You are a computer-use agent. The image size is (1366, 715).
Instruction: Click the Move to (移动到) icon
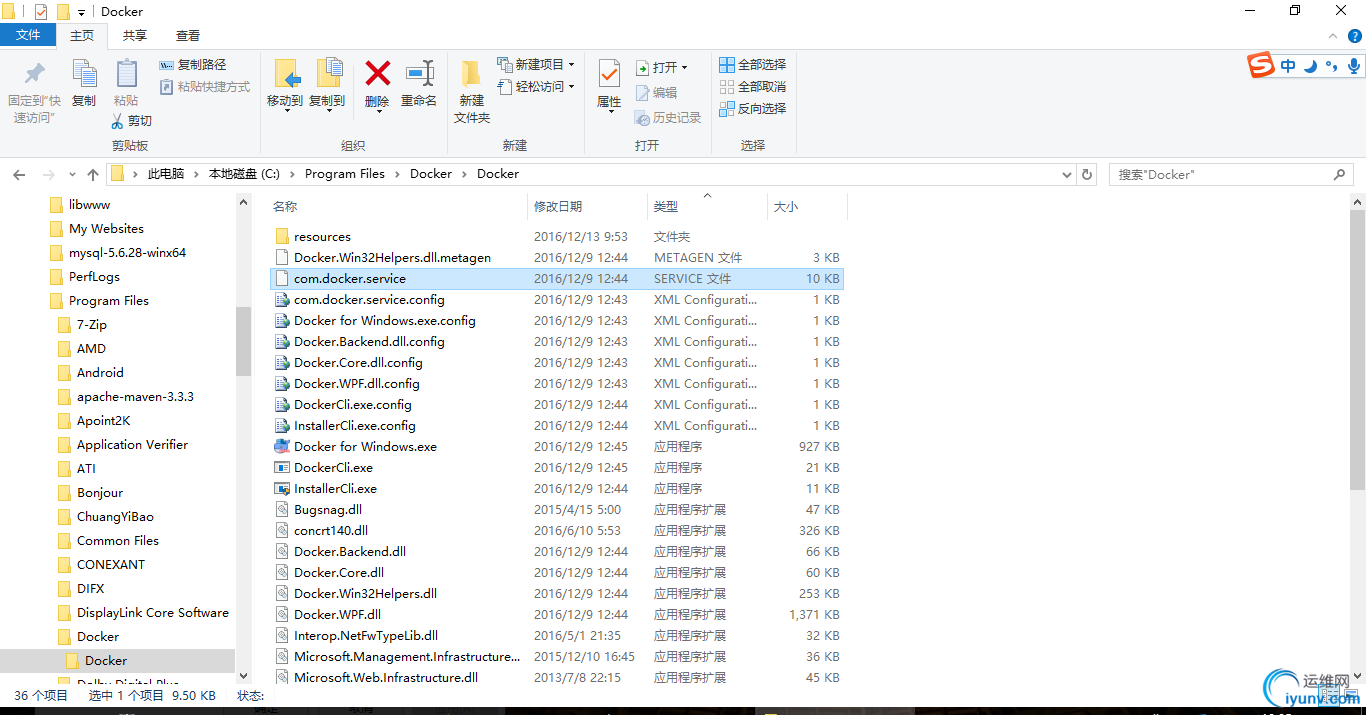point(285,74)
